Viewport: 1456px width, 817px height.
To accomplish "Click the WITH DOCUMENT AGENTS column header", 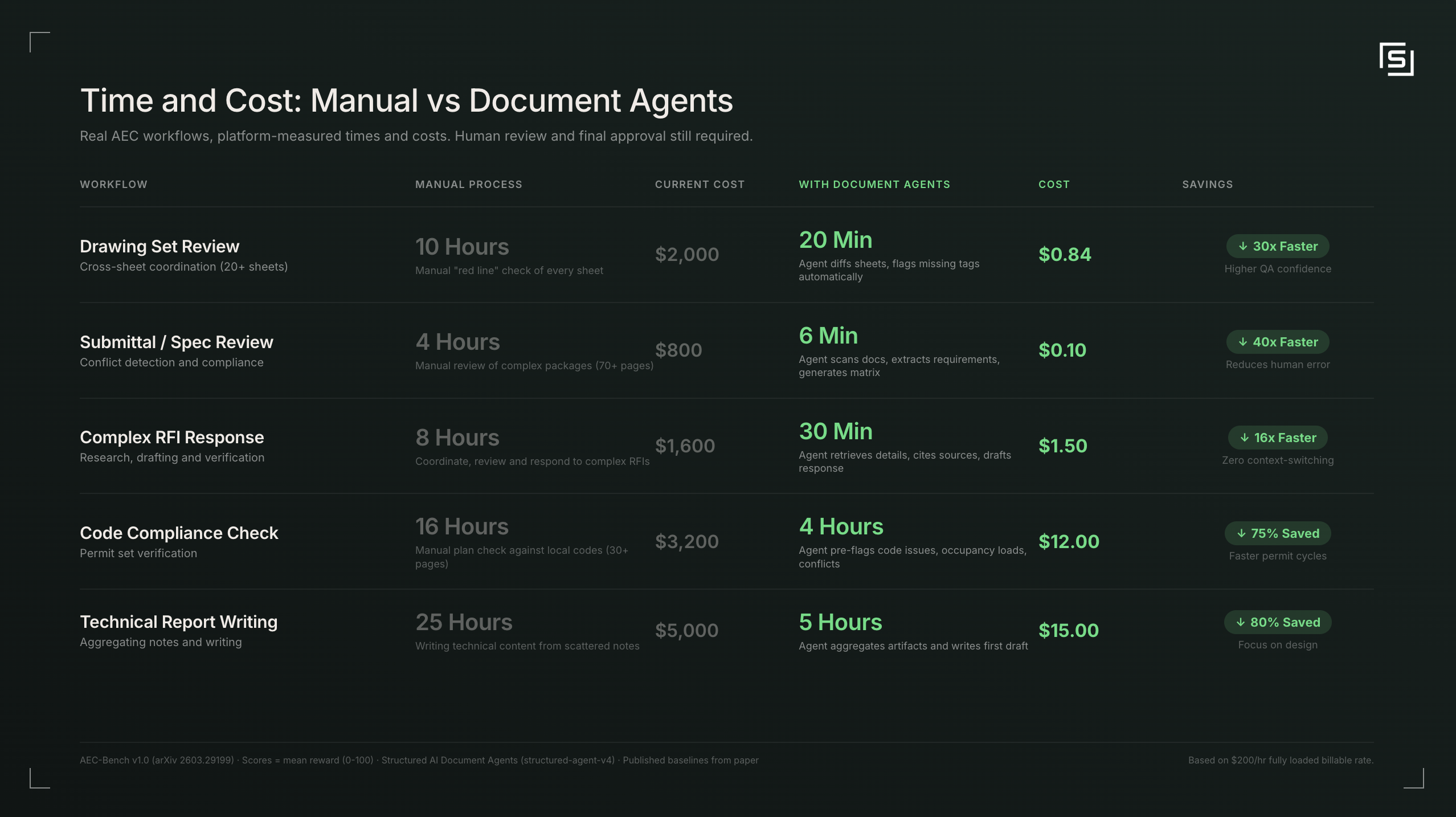I will pyautogui.click(x=874, y=184).
